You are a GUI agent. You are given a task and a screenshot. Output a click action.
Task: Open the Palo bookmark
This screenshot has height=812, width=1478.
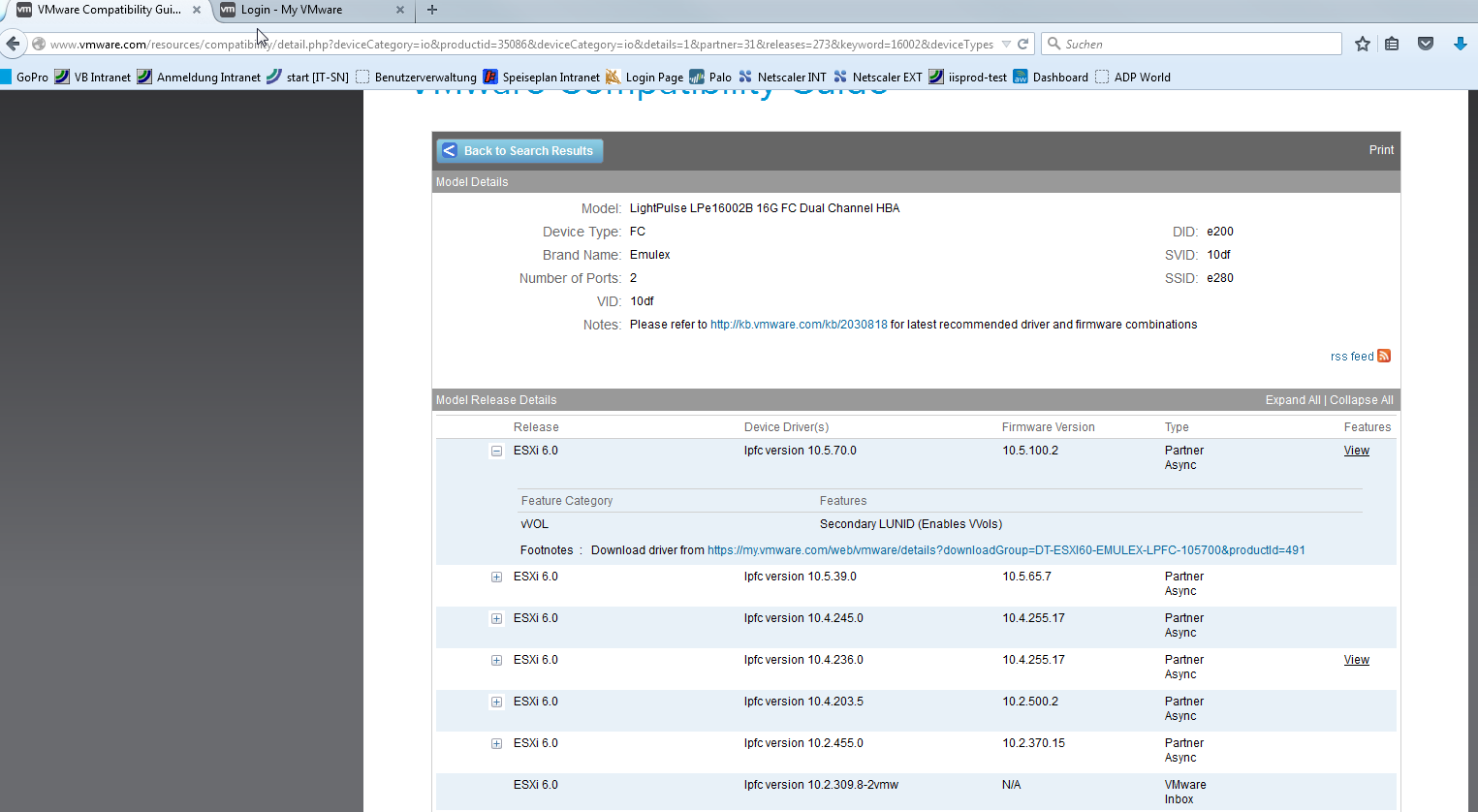click(710, 77)
